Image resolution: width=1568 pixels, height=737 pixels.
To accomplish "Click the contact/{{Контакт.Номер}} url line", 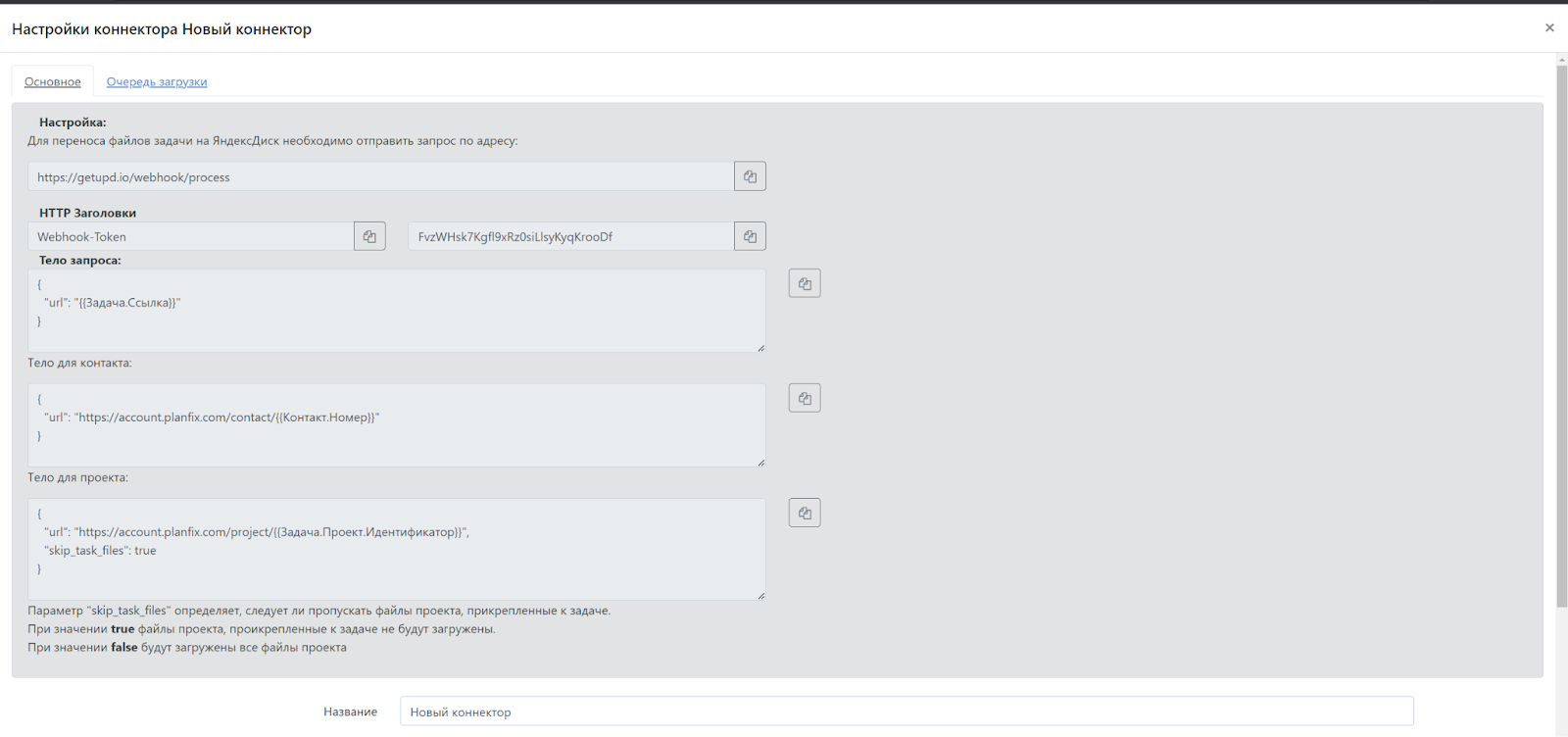I will [212, 417].
